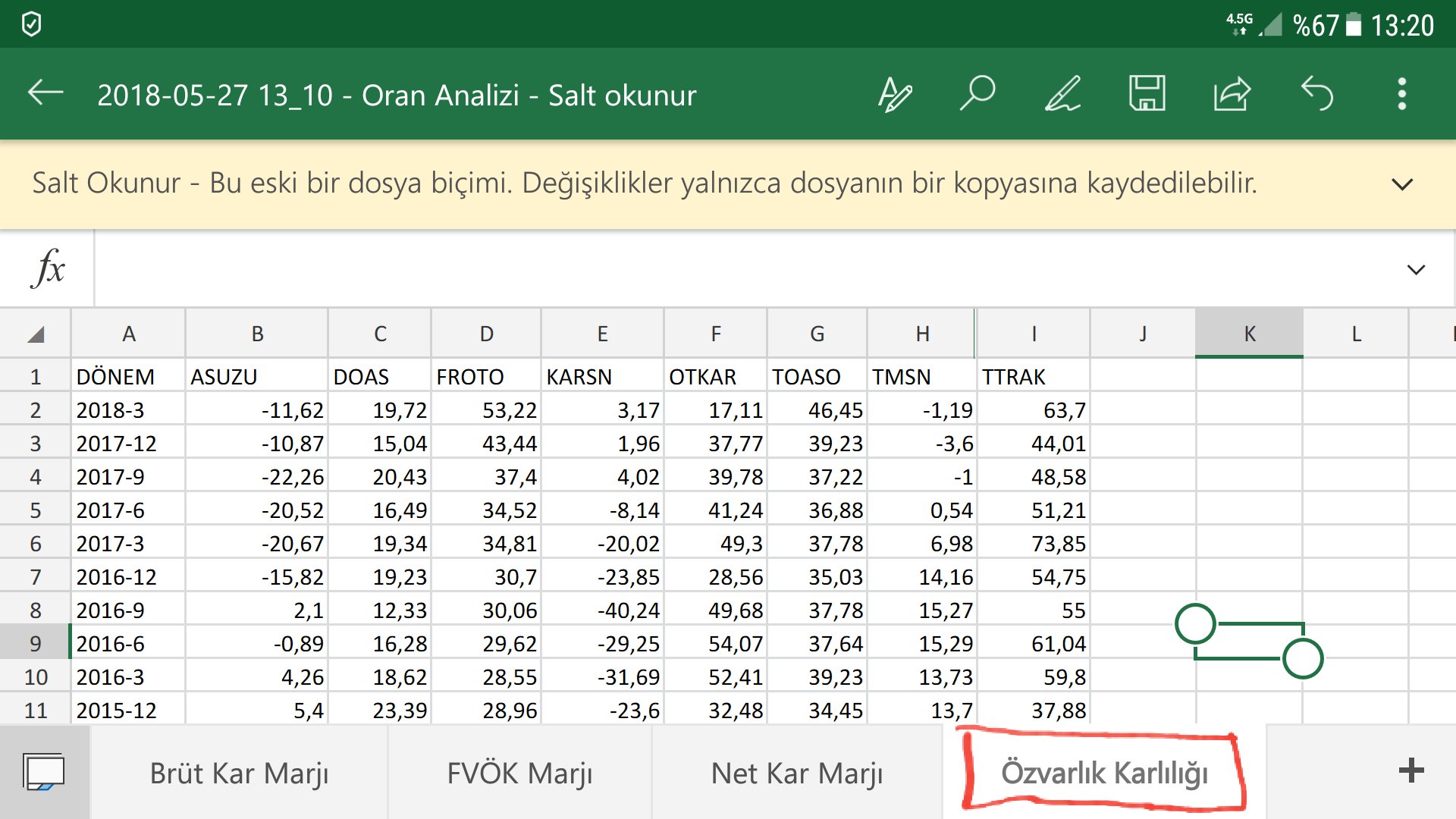The image size is (1456, 819).
Task: Tap the select-all corner triangle
Action: [x=36, y=334]
